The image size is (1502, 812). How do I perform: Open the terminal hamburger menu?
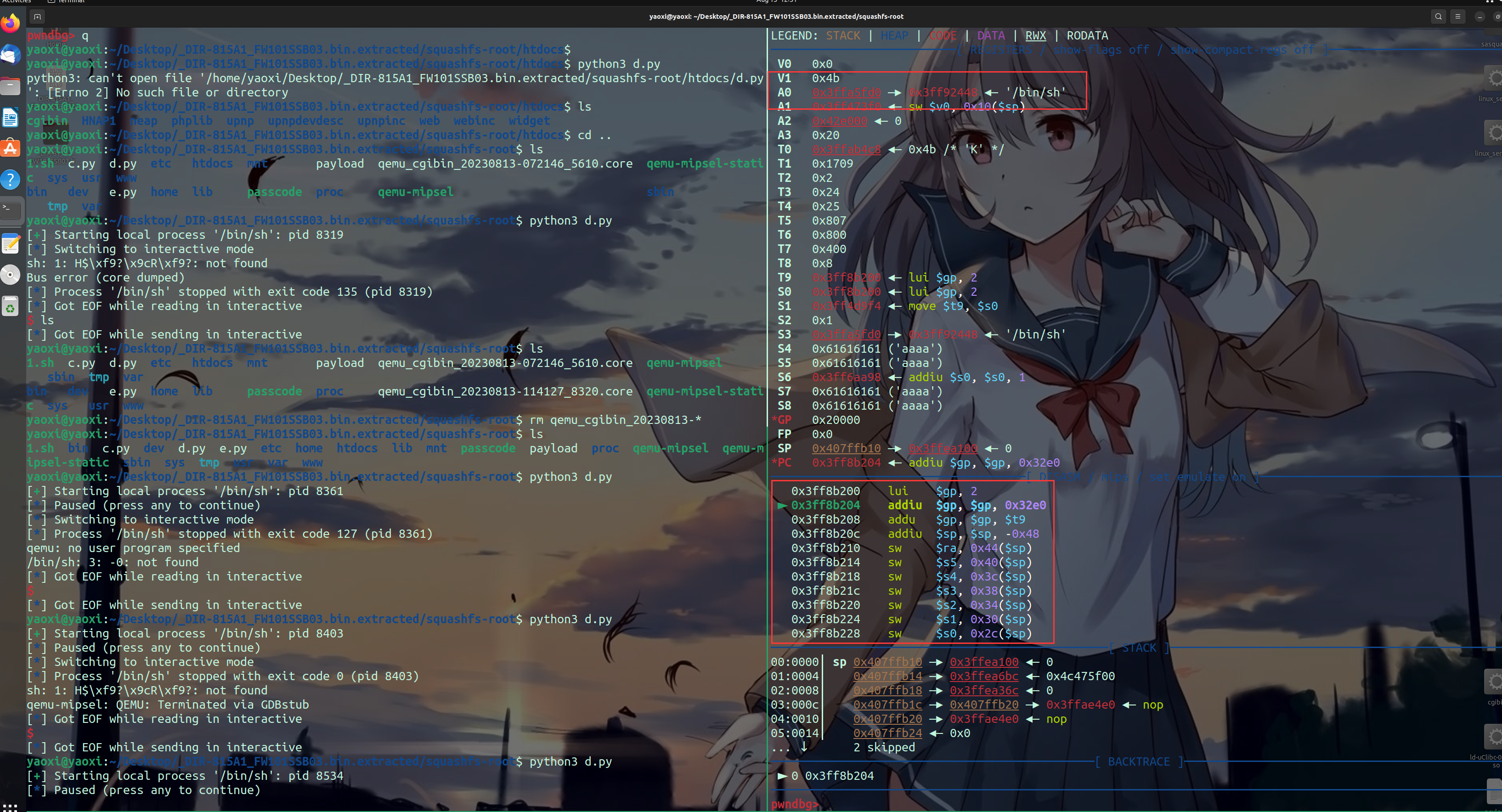[x=1458, y=17]
